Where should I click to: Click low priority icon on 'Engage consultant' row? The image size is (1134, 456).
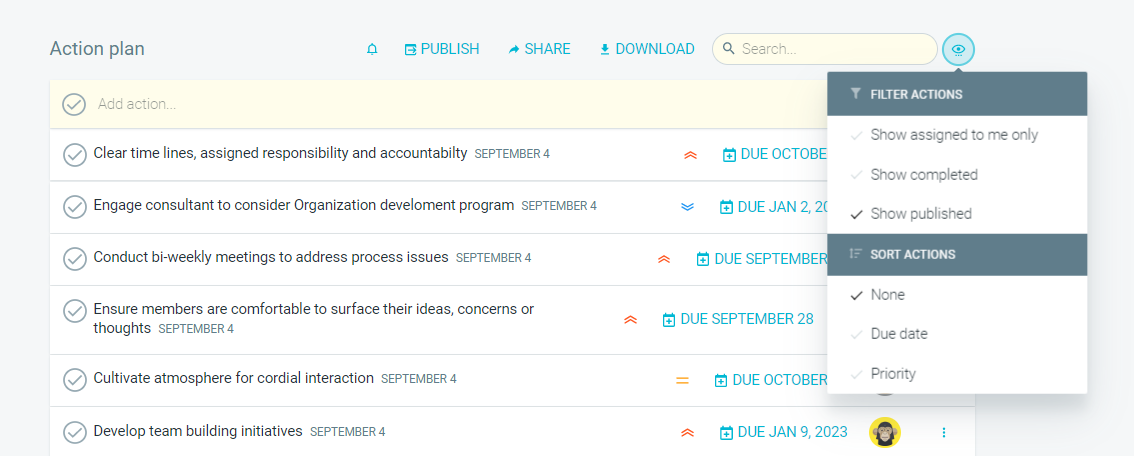click(687, 207)
